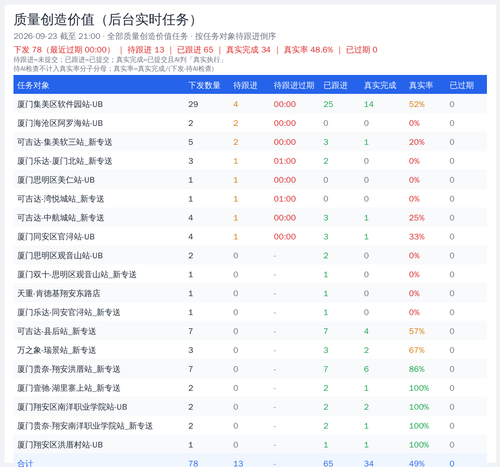This screenshot has height=467, width=500.
Task: Click summary text 待跟进 13
Action: click(x=146, y=50)
